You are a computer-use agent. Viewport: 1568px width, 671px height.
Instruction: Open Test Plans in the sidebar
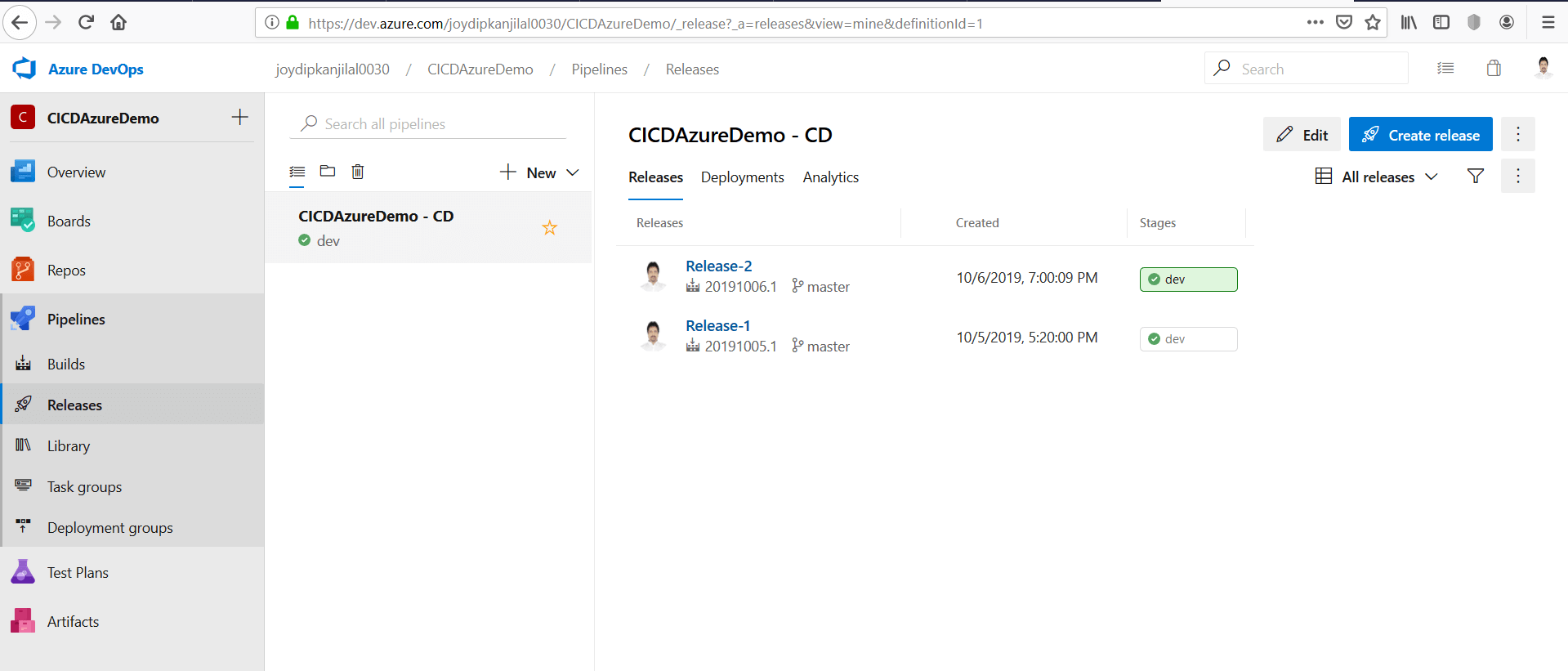coord(132,572)
